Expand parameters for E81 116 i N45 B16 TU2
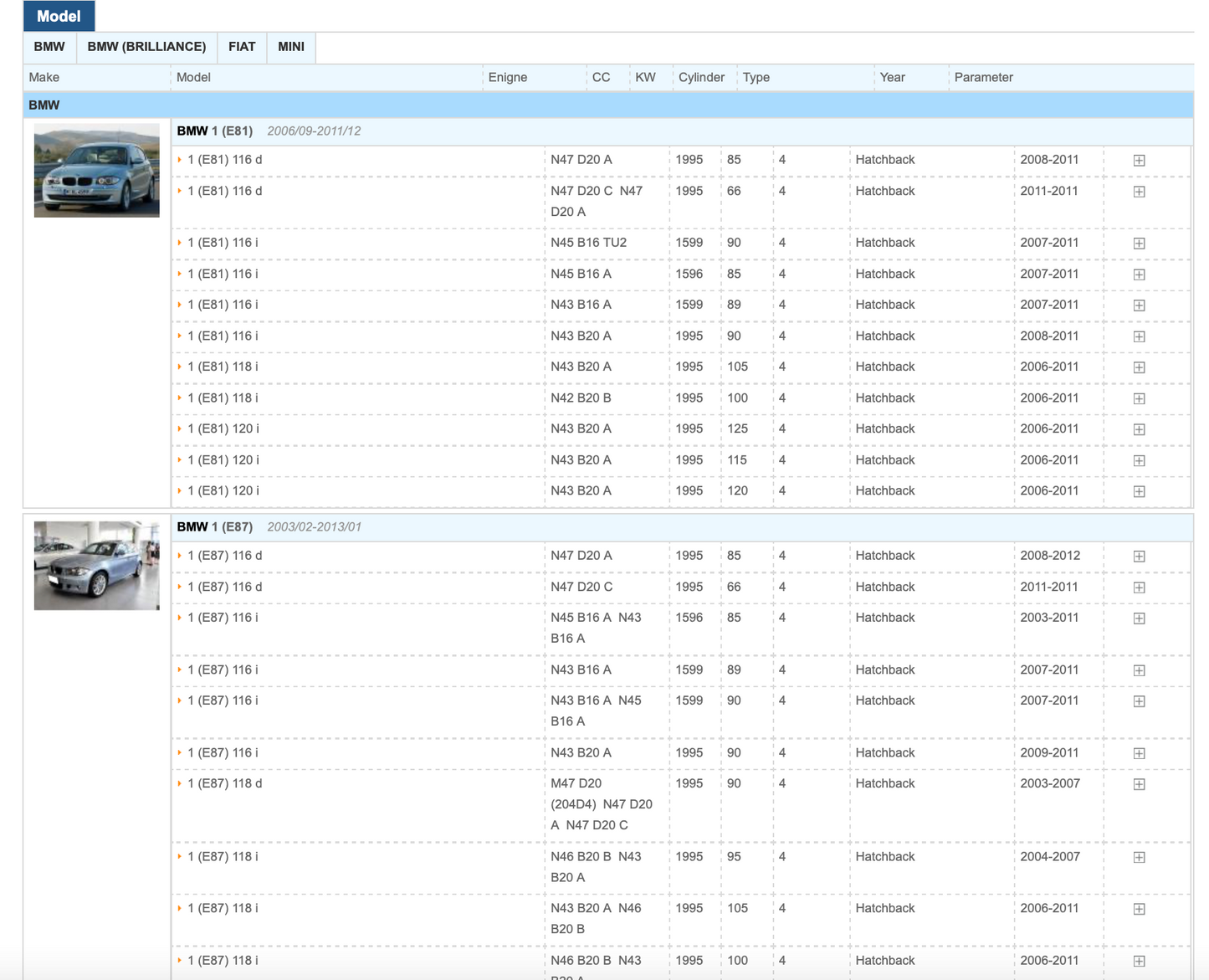 (1139, 243)
